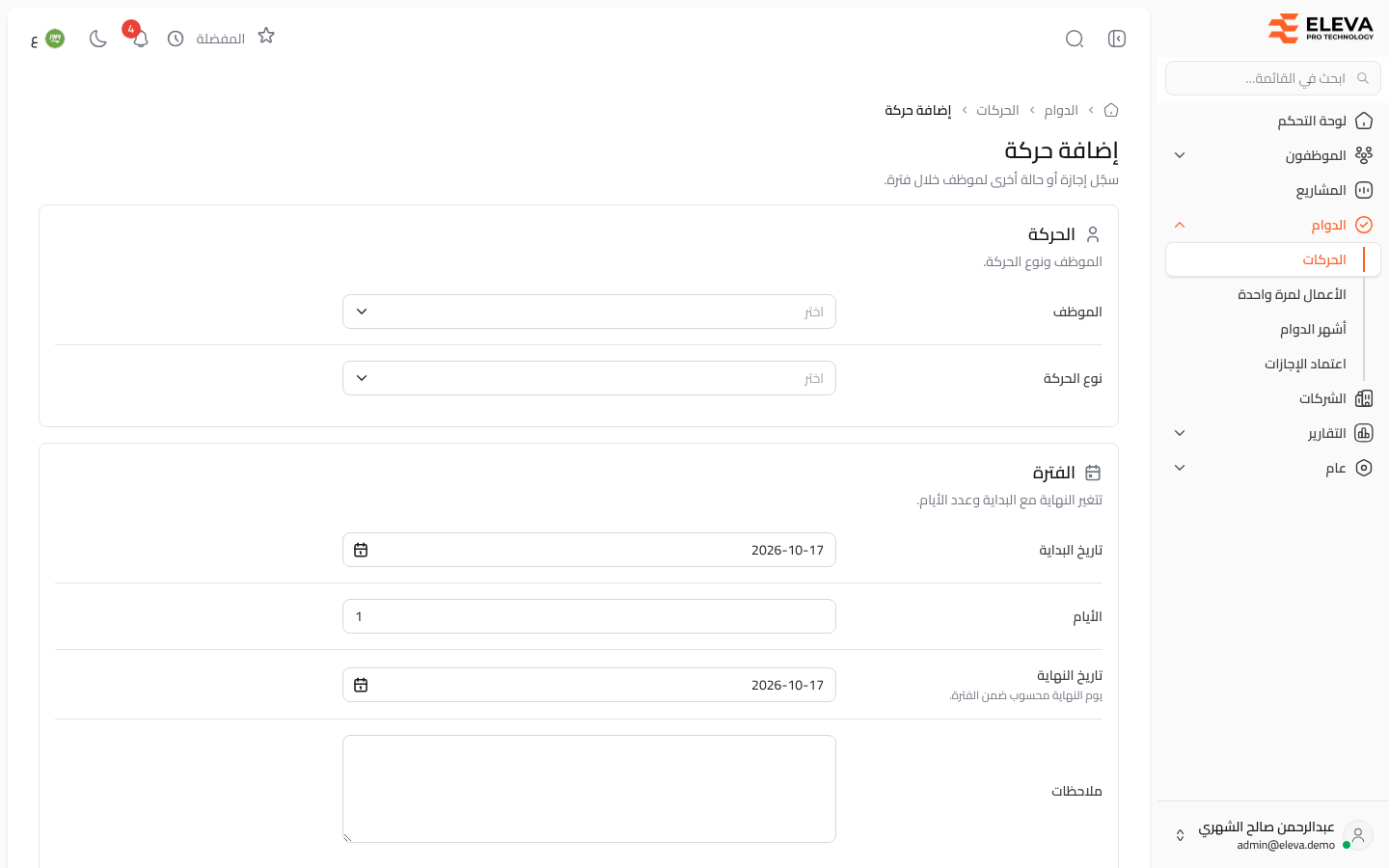Image resolution: width=1389 pixels, height=868 pixels.
Task: Click the عام general settings icon
Action: 1364,468
